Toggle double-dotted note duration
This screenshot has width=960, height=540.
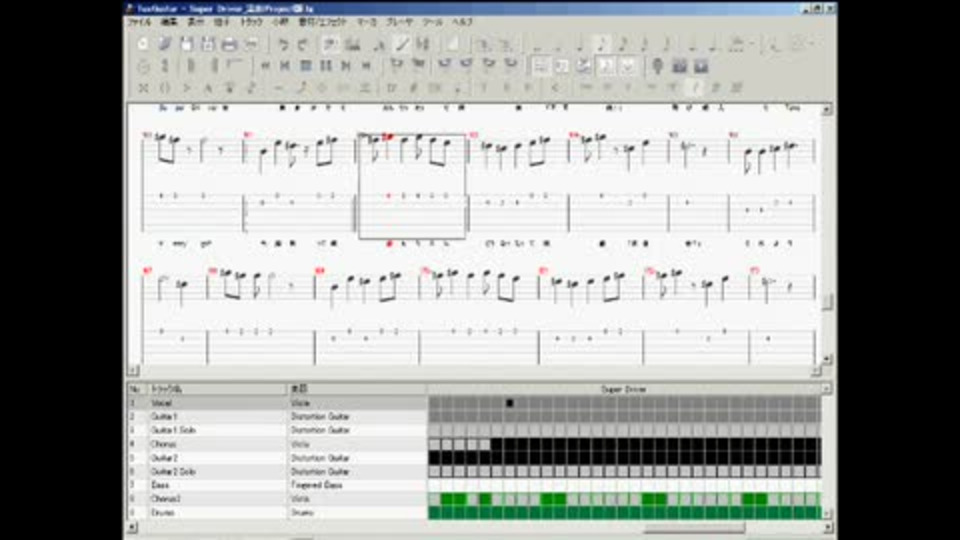click(x=714, y=44)
